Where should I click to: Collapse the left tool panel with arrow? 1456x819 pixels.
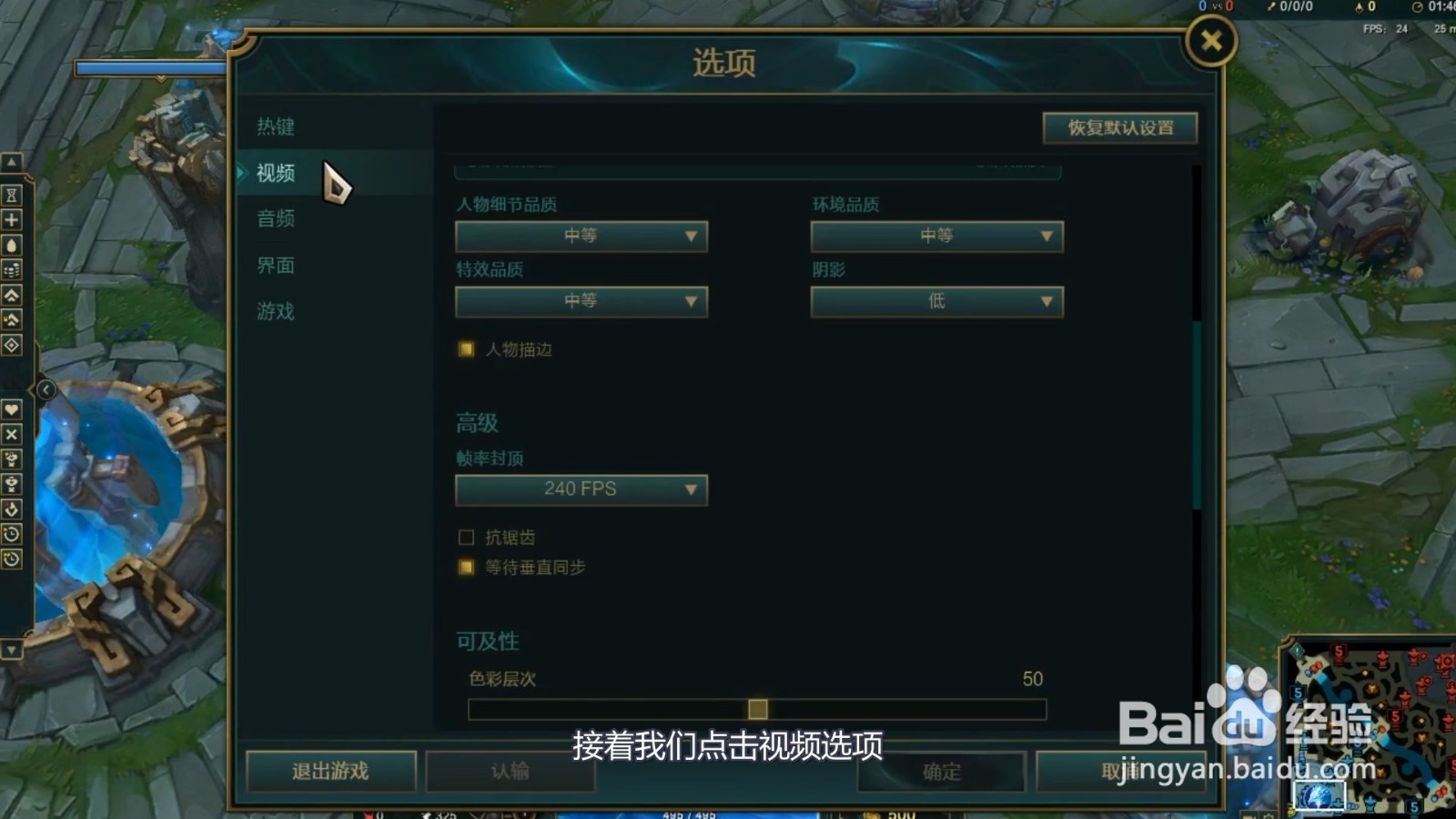45,390
